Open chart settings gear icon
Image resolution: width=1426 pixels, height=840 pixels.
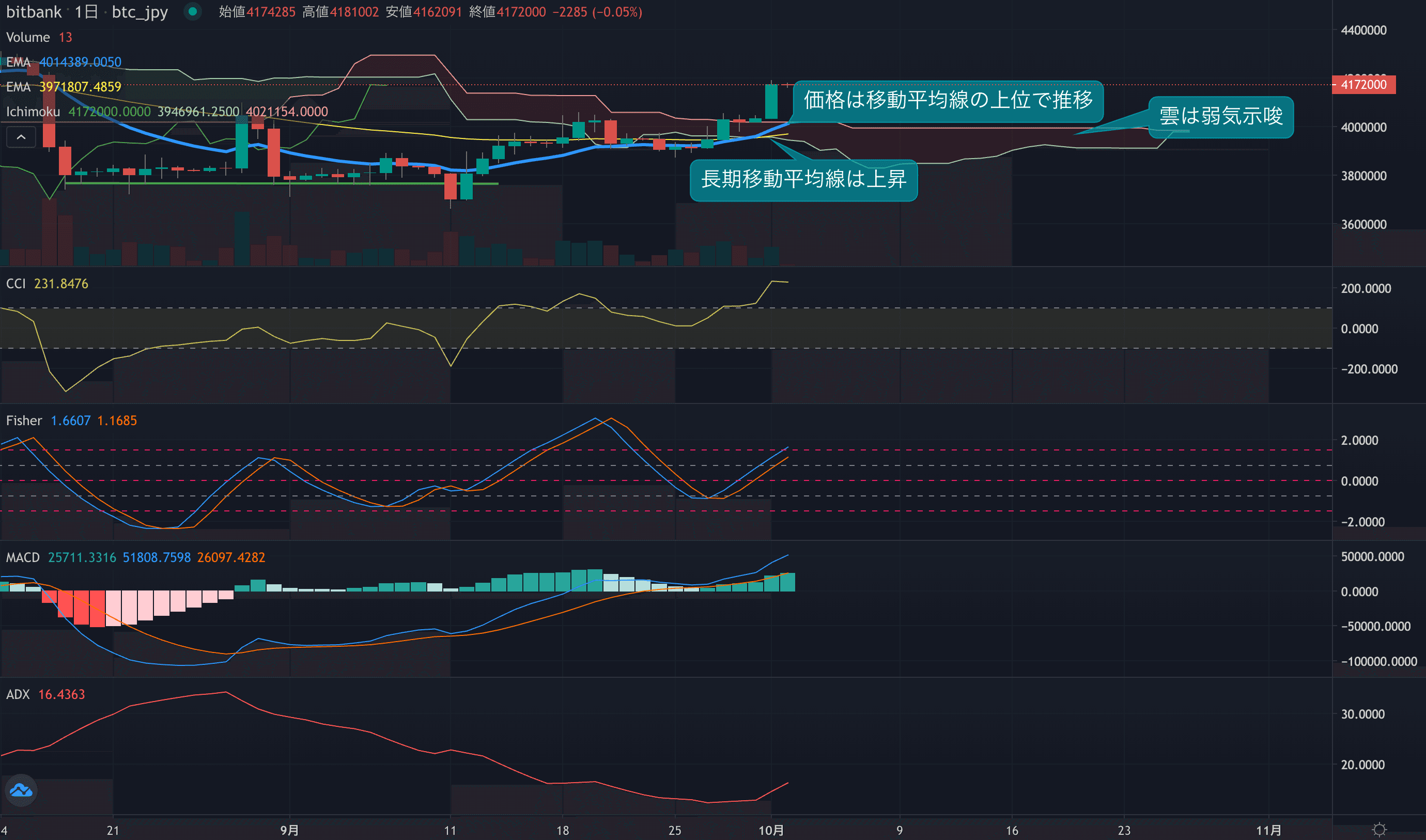pos(1379,830)
